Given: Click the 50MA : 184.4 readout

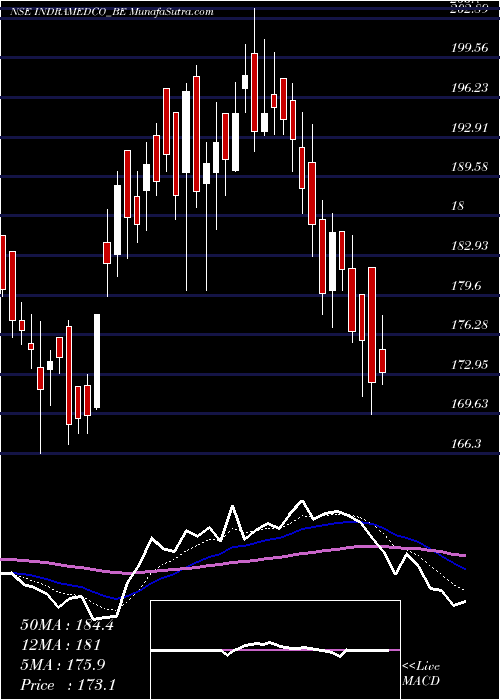Looking at the screenshot, I should (x=67, y=625).
